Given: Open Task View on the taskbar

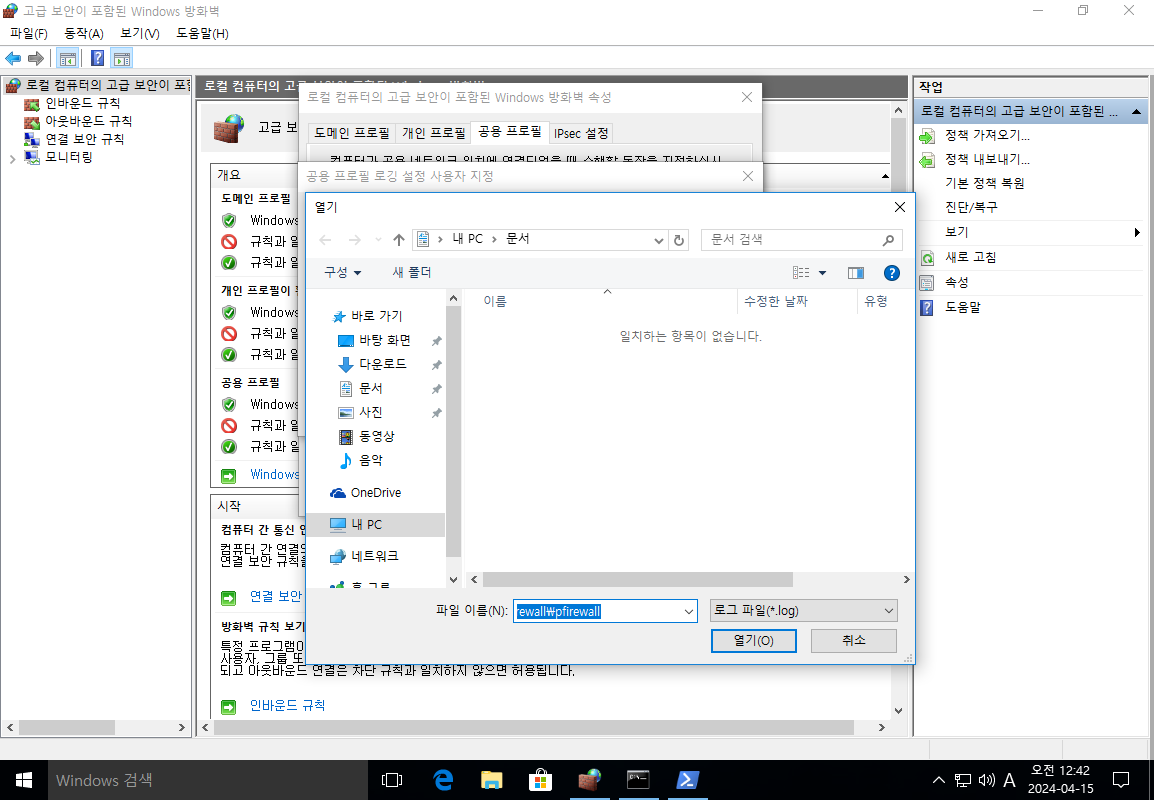Looking at the screenshot, I should 392,780.
